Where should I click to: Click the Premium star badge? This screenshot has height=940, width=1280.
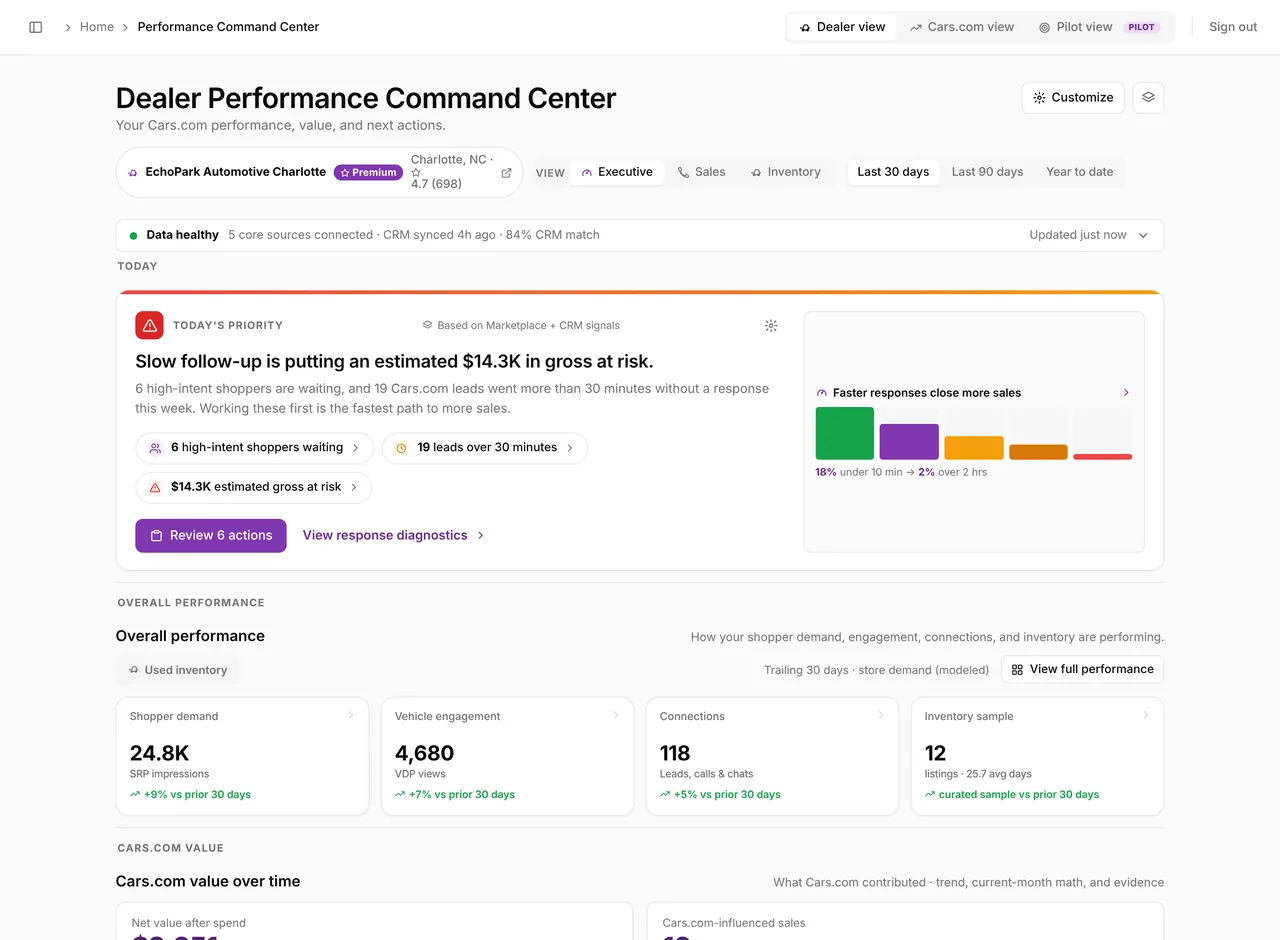click(x=368, y=172)
